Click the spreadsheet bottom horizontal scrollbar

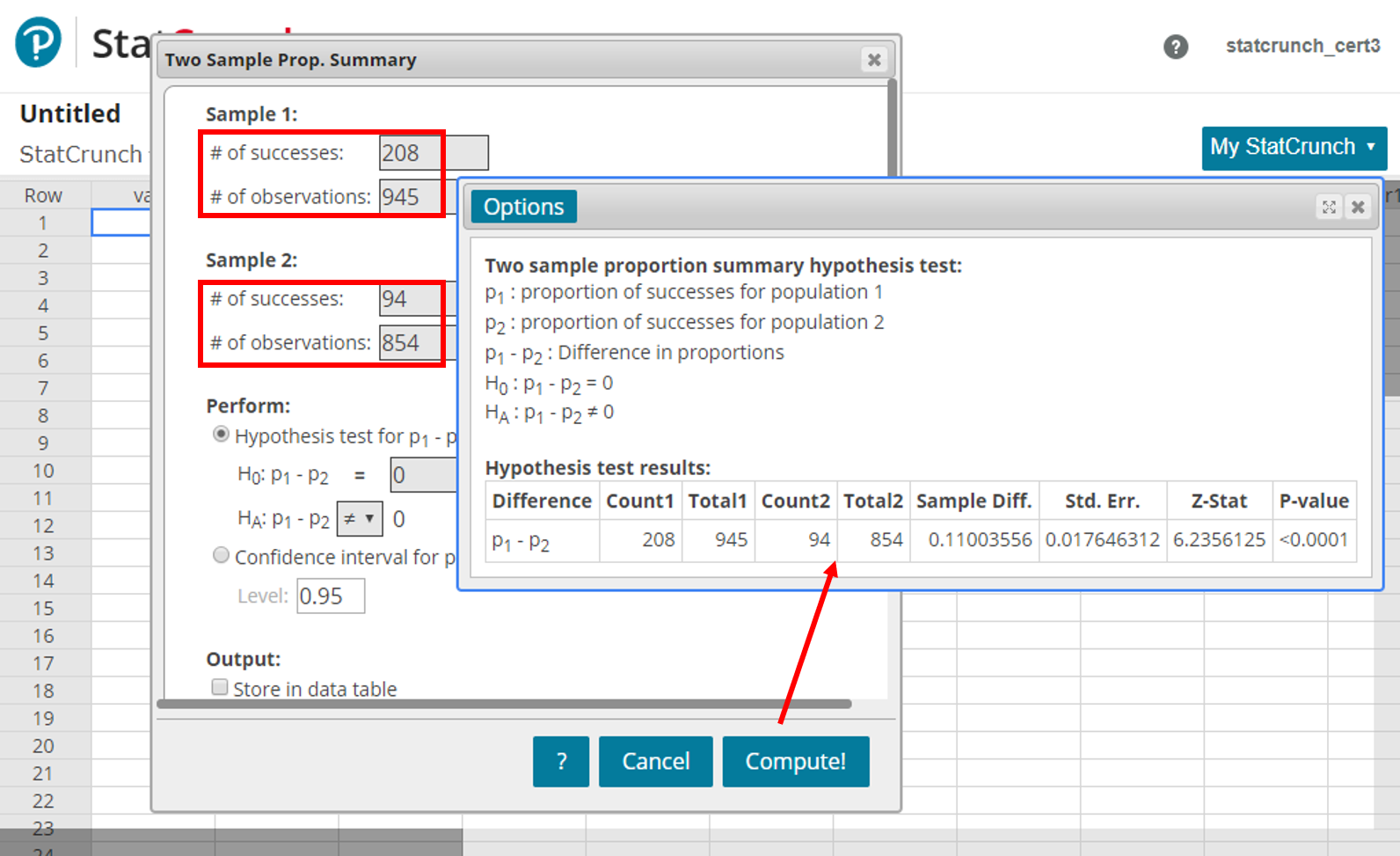coord(231,843)
